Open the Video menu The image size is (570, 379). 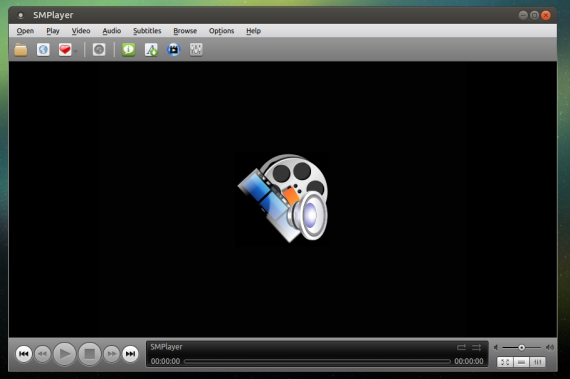pyautogui.click(x=81, y=31)
